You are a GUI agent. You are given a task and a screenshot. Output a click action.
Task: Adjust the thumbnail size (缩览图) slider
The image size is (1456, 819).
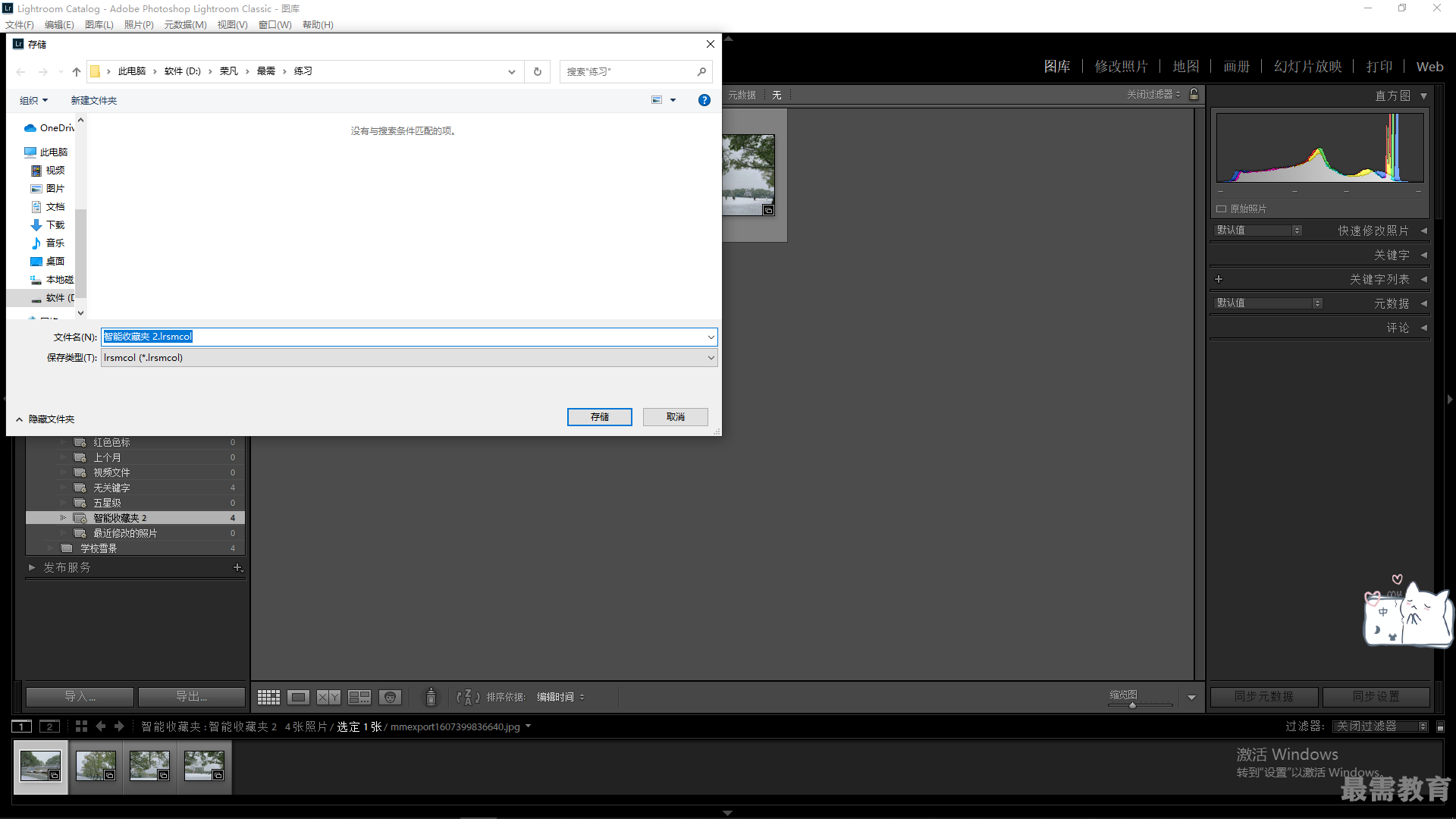[x=1132, y=705]
